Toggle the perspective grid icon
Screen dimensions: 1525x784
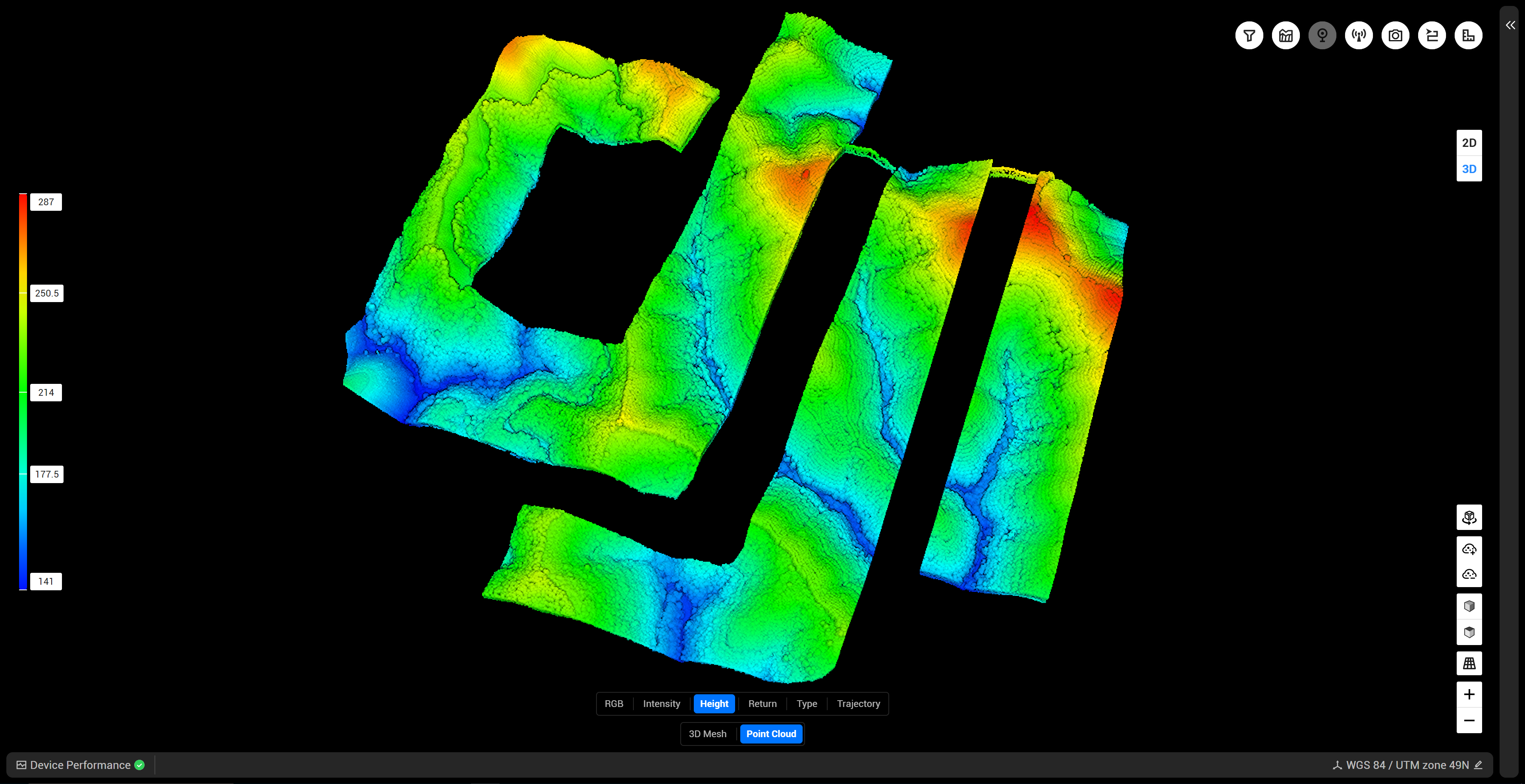[1469, 663]
